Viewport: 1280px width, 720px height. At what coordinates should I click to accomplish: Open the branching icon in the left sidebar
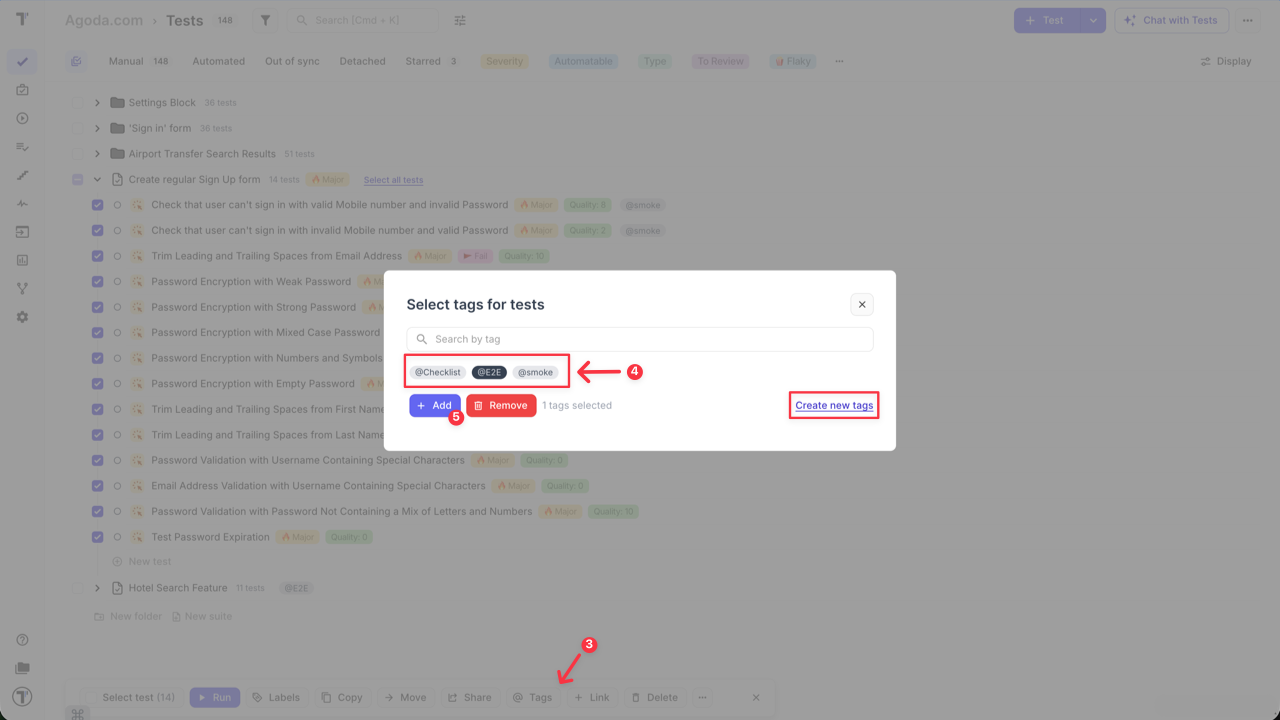point(22,287)
